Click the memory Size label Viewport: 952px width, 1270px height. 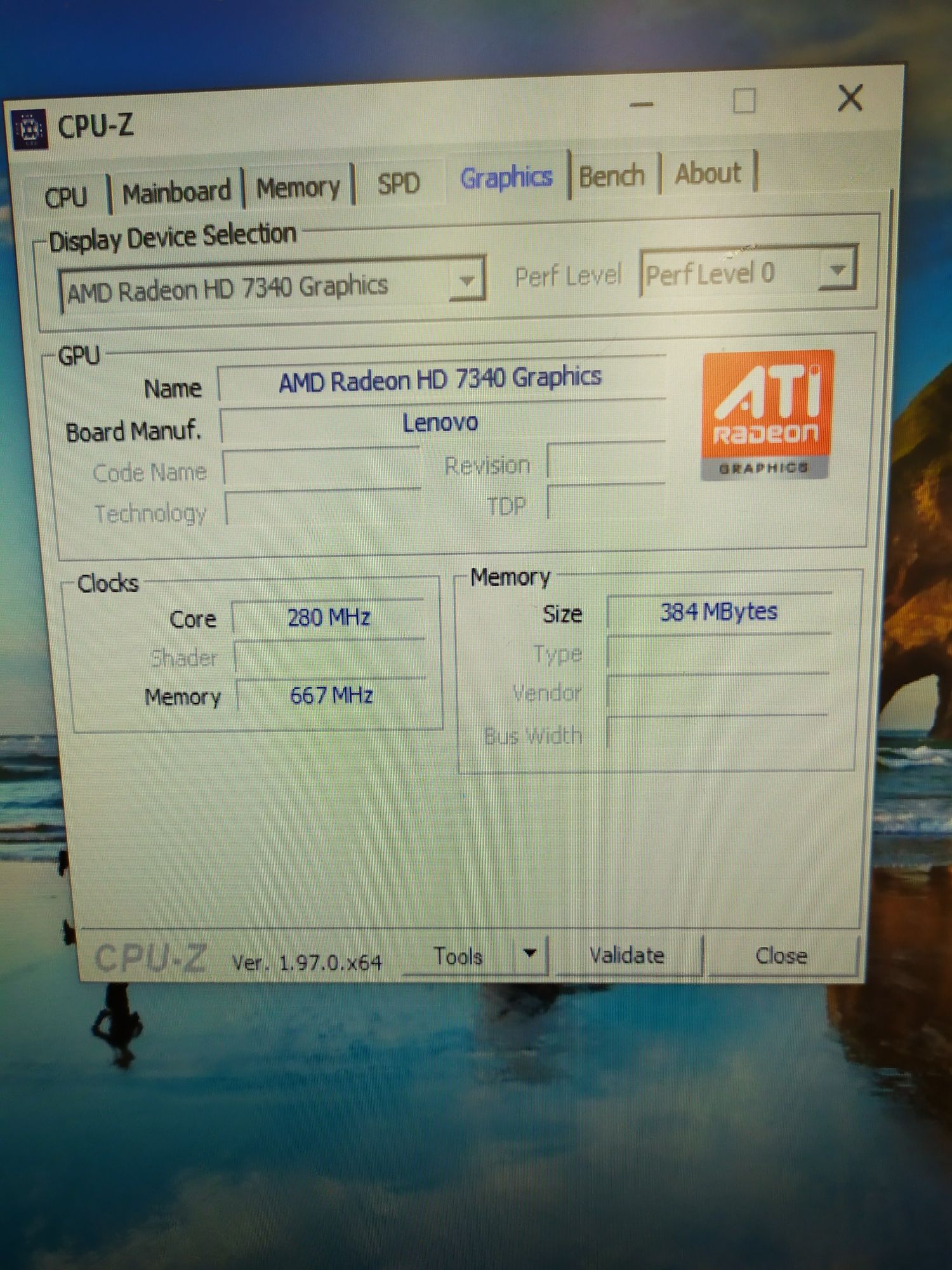(x=562, y=613)
